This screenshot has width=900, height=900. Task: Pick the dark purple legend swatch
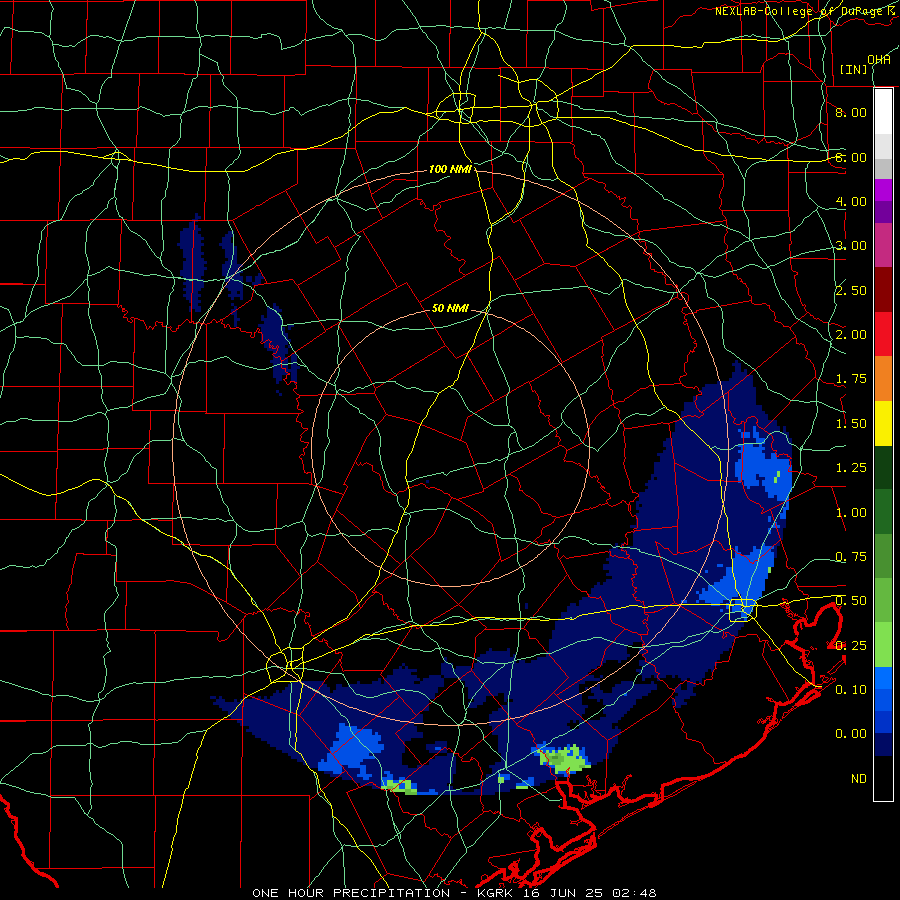tap(883, 212)
